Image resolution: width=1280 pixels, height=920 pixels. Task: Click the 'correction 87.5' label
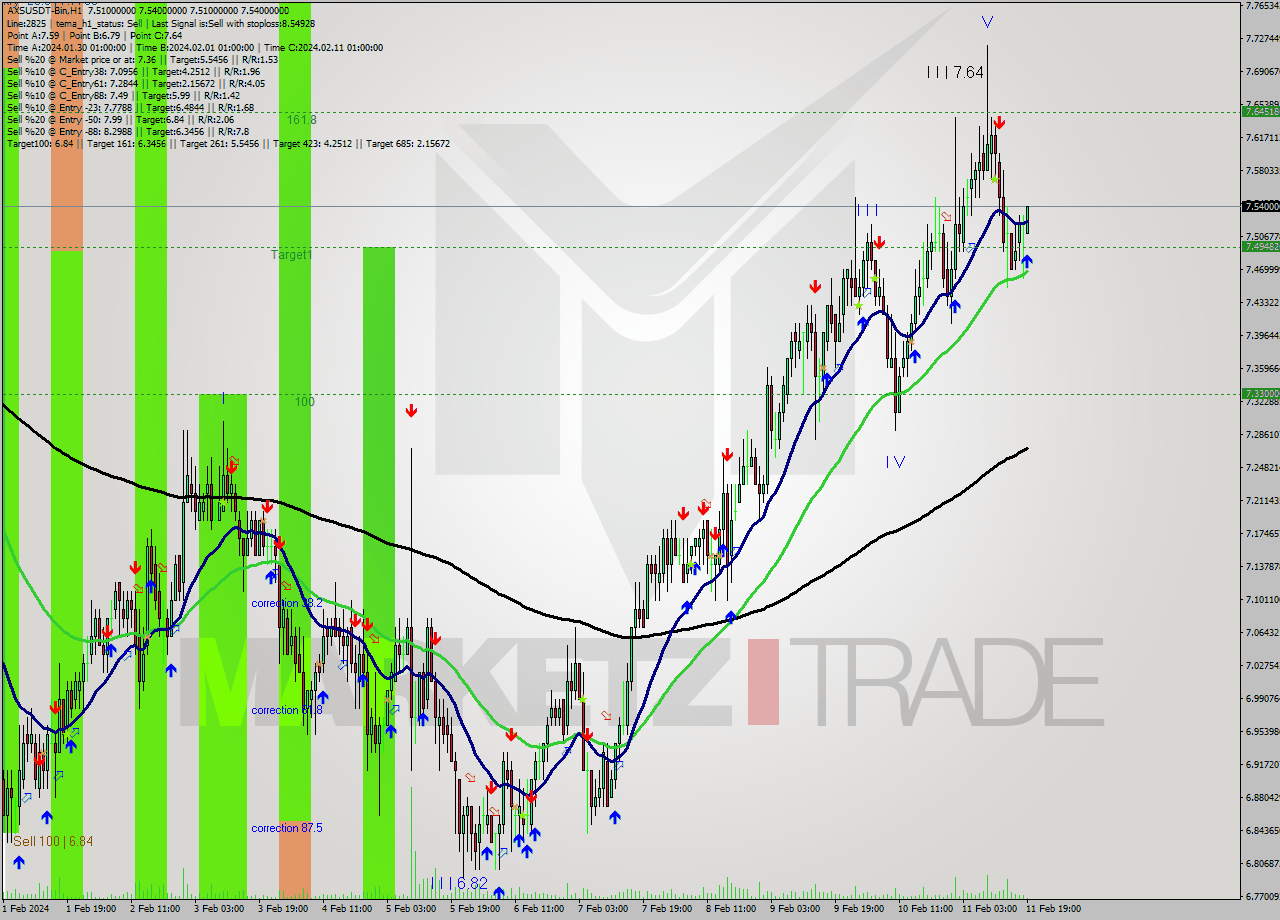point(287,828)
